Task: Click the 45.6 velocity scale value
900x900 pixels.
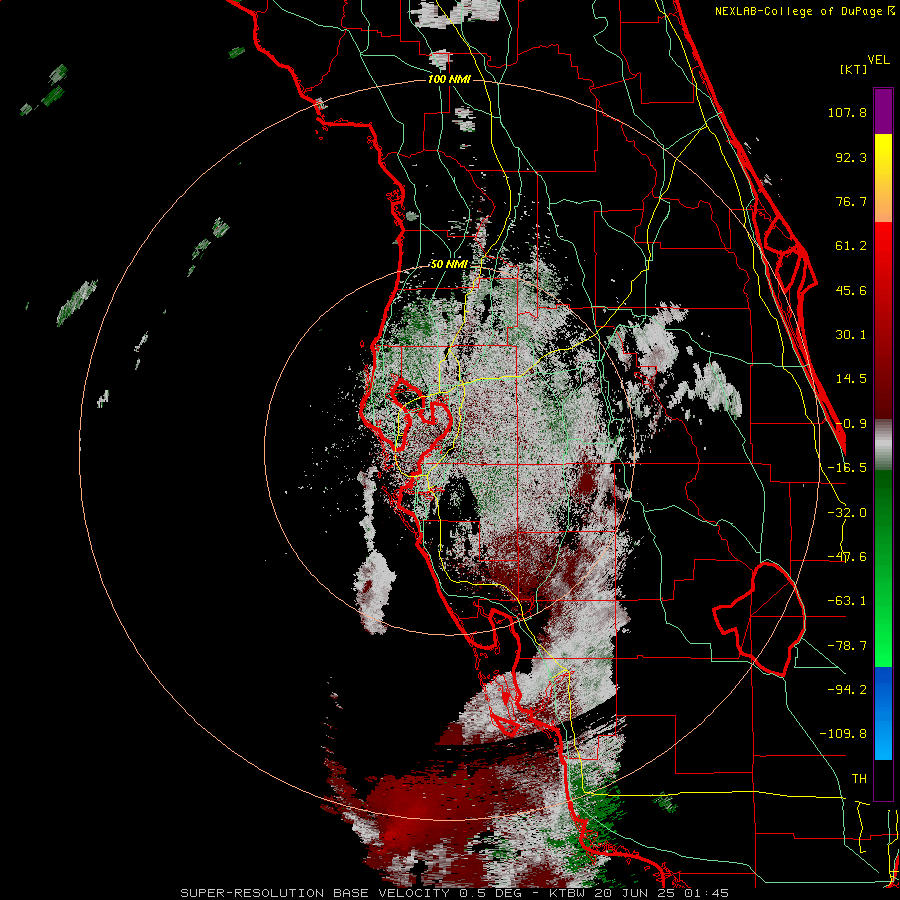Action: point(851,290)
